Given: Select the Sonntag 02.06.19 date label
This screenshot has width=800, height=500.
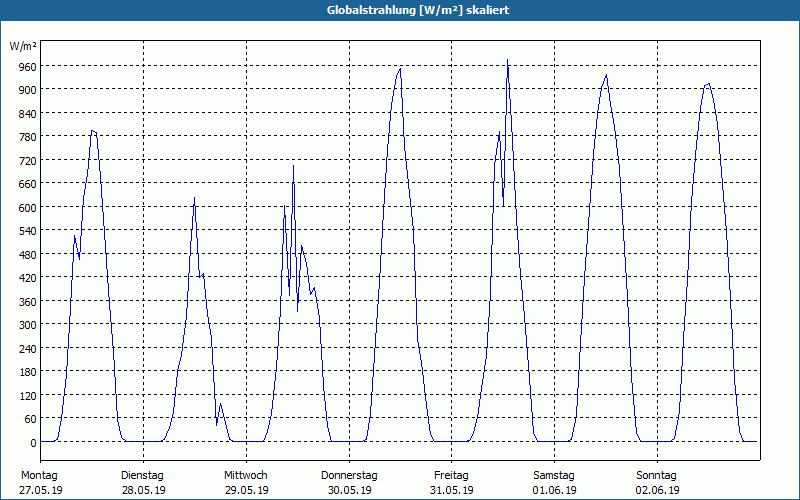Looking at the screenshot, I should click(x=657, y=483).
